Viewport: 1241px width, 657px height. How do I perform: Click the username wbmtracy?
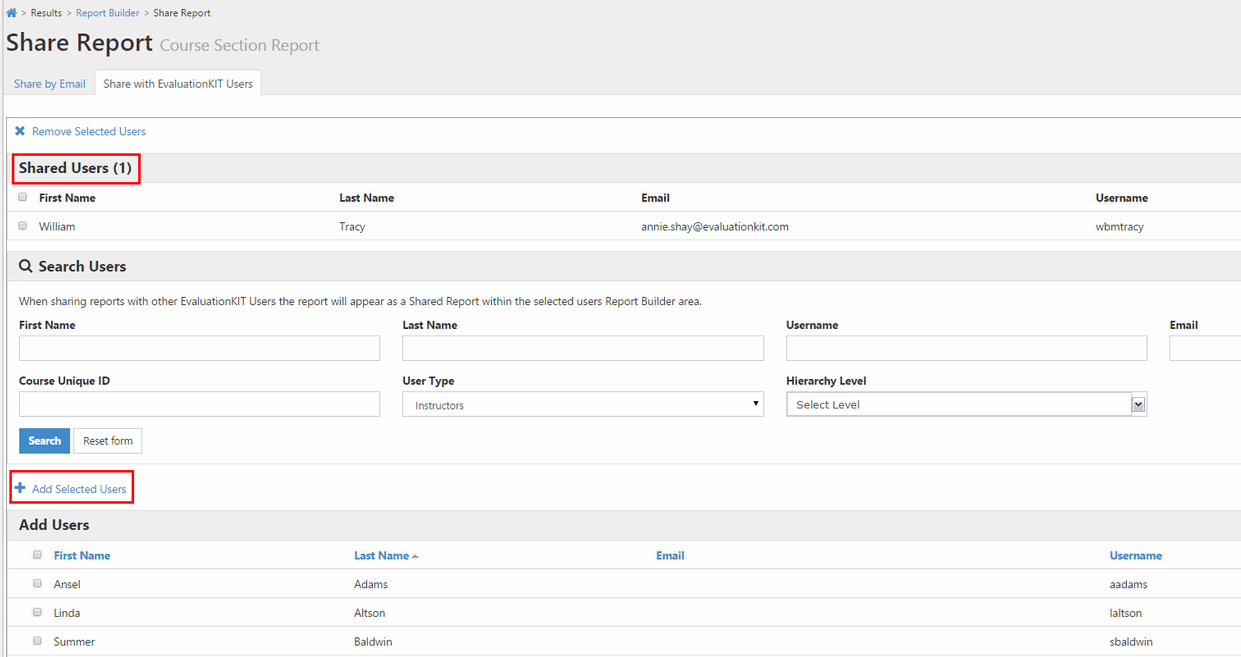coord(1120,227)
